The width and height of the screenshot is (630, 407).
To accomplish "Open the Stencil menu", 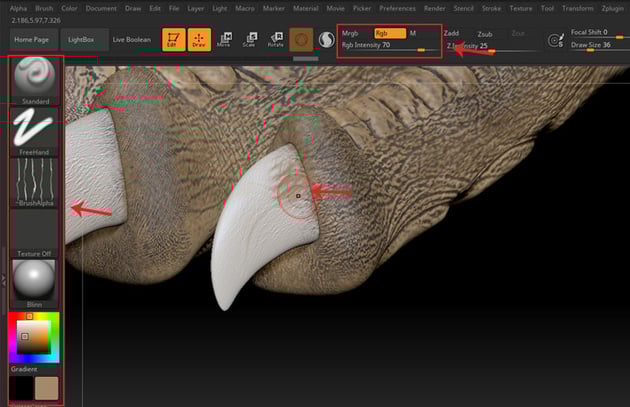I will [463, 8].
